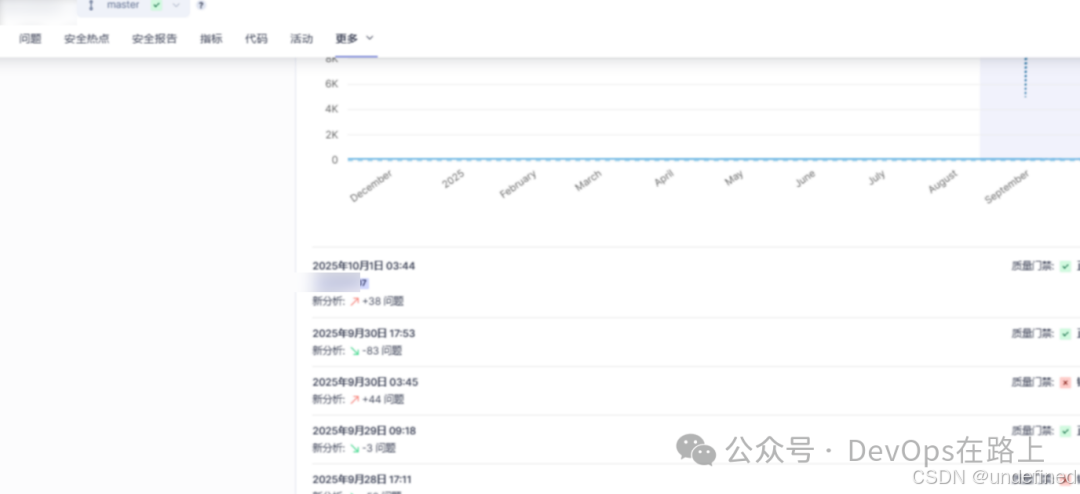
Task: Select analysis entry 2025年10月1日 03:44
Action: click(364, 266)
